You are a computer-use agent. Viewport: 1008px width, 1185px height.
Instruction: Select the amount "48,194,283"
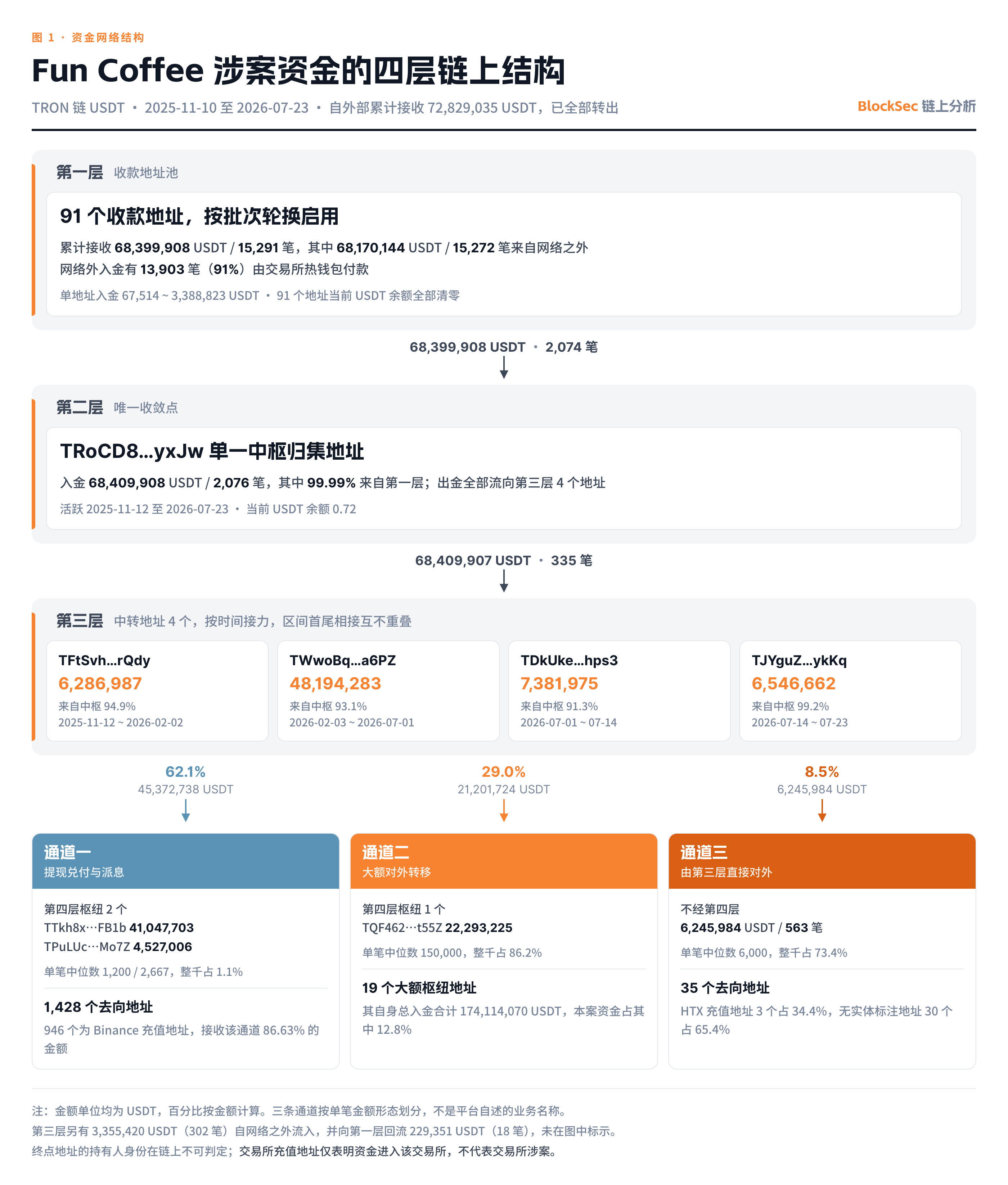(335, 683)
